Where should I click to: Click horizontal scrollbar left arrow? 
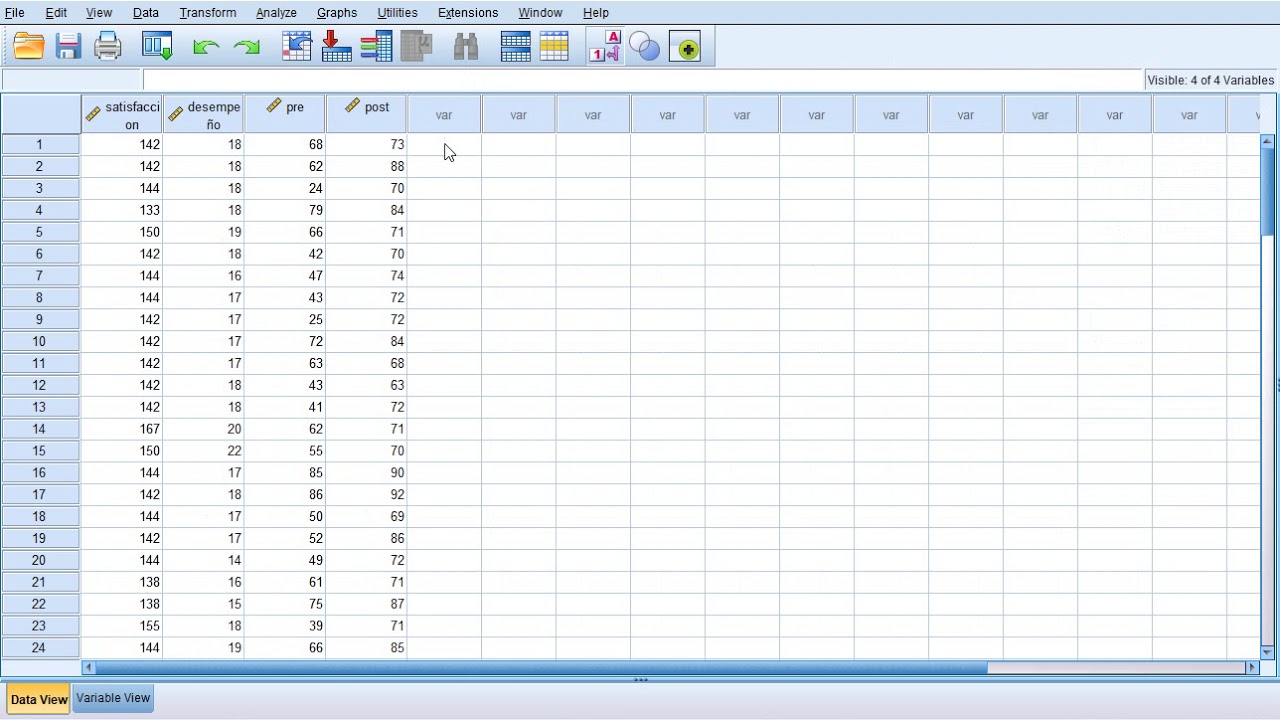tap(89, 667)
